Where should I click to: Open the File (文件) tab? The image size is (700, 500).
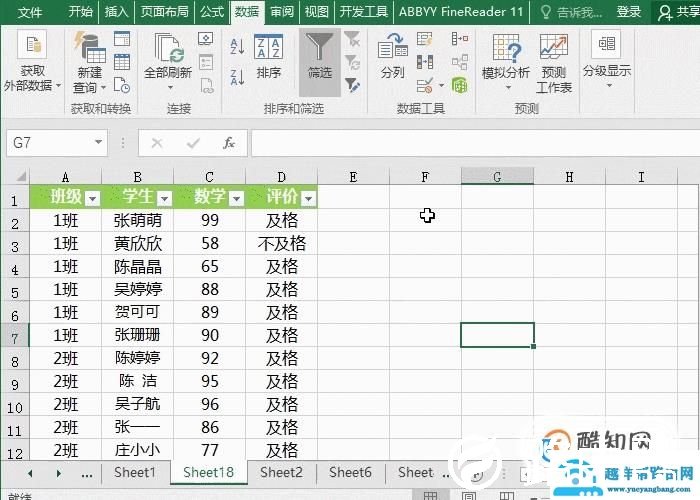coord(30,12)
